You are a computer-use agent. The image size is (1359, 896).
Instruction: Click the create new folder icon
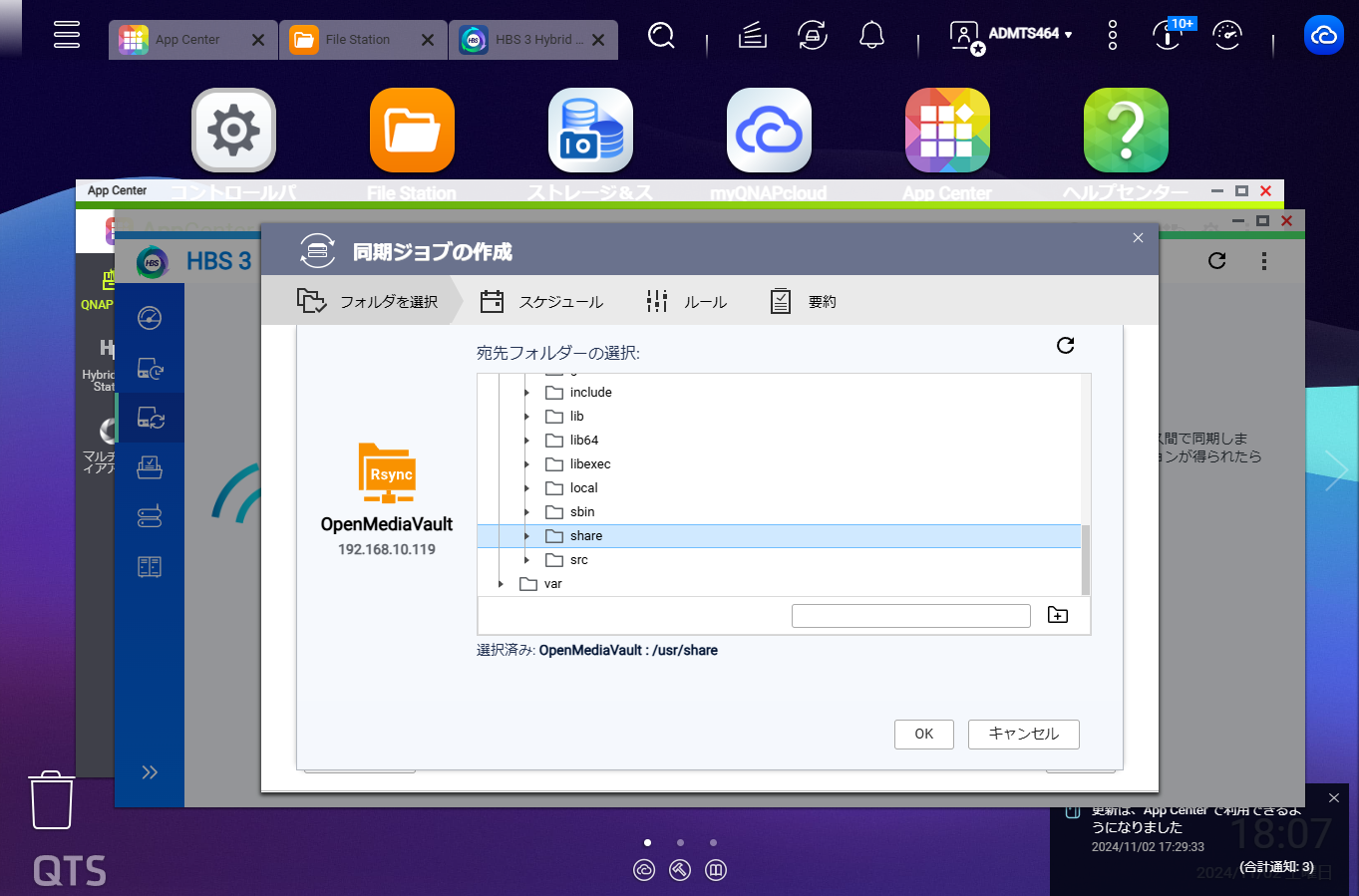coord(1058,615)
